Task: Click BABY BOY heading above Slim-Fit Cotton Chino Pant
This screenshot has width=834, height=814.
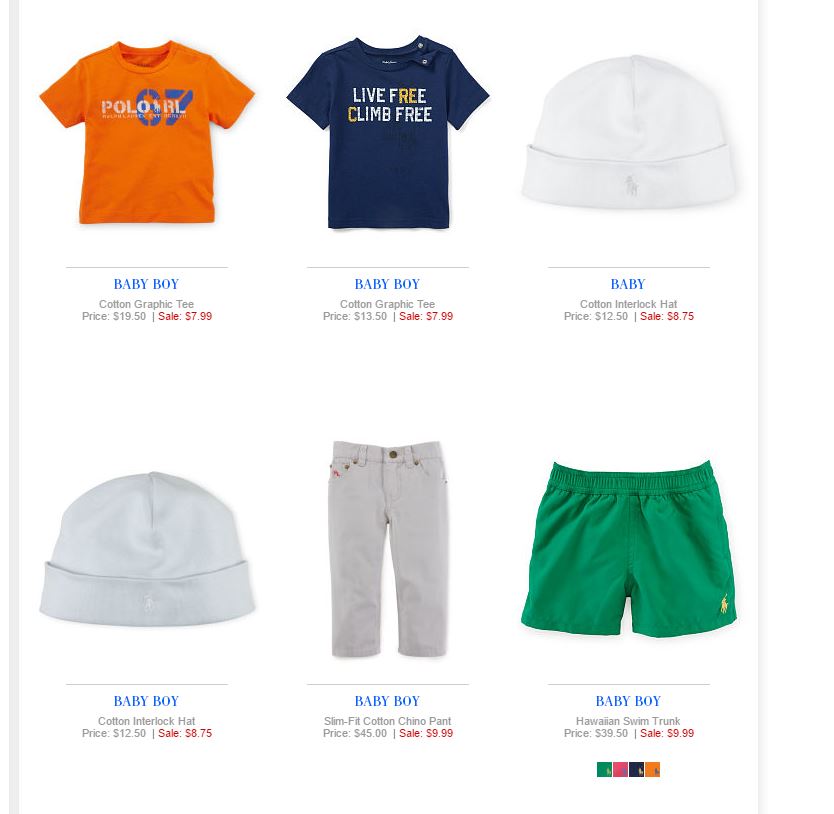Action: click(387, 701)
